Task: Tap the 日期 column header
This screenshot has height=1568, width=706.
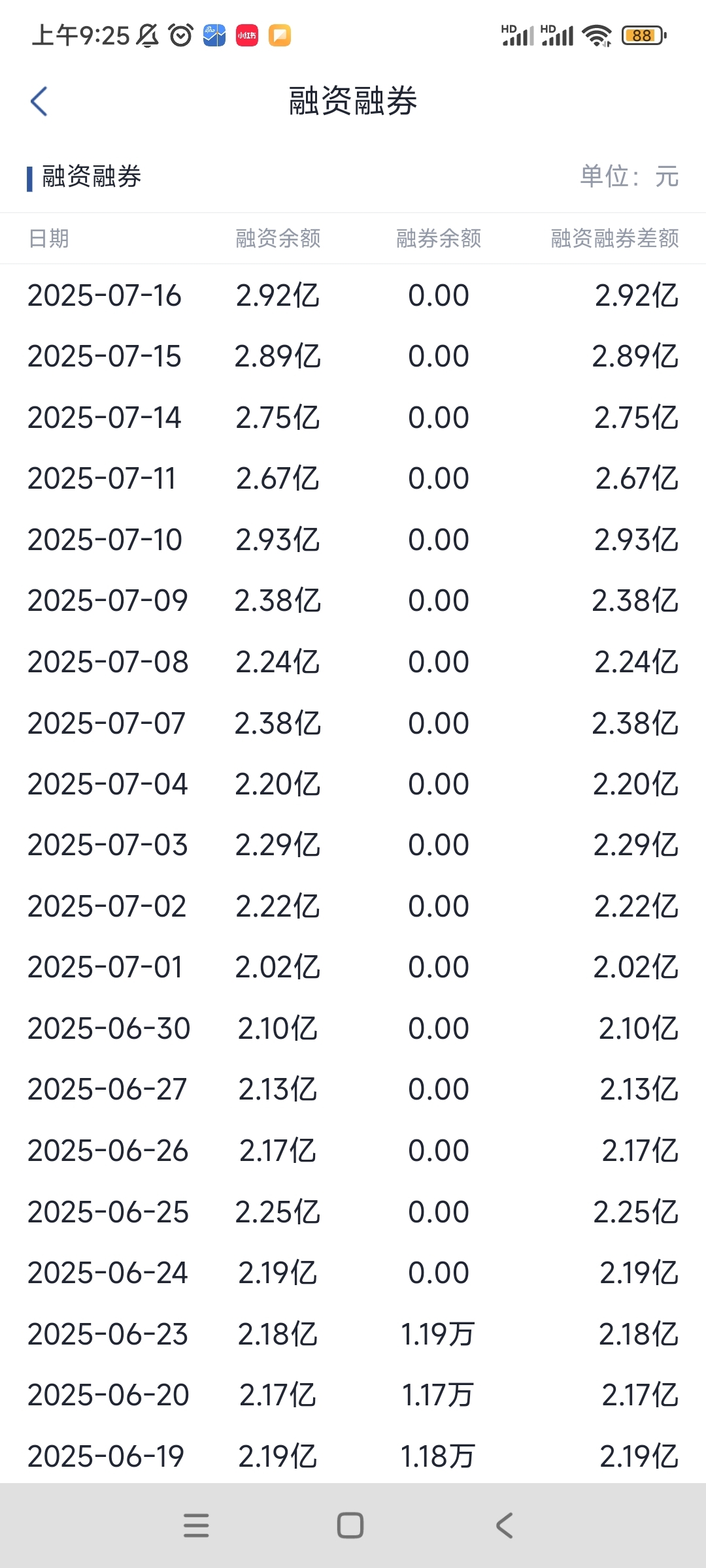Action: [x=49, y=238]
